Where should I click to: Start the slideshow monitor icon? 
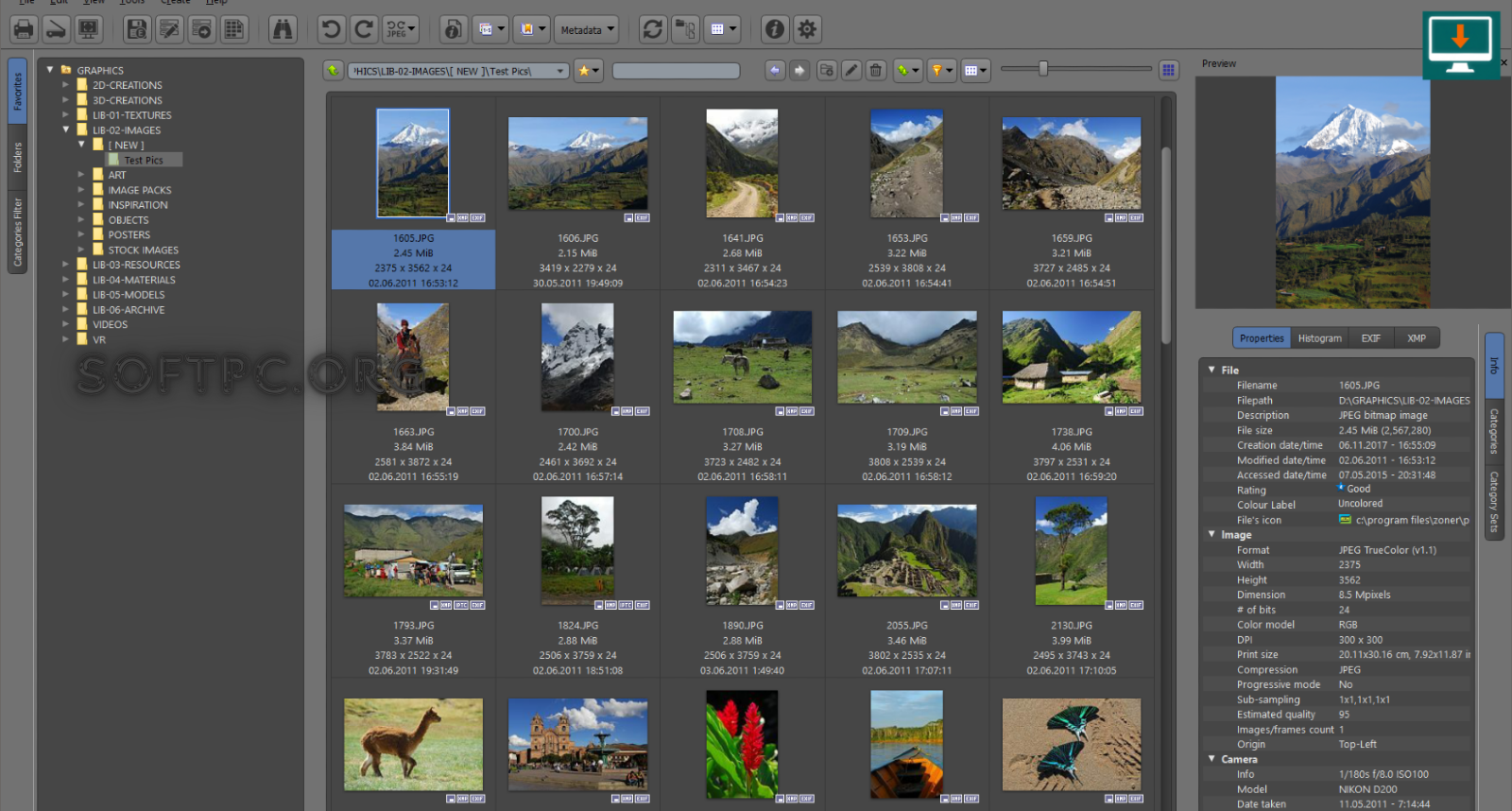click(89, 29)
